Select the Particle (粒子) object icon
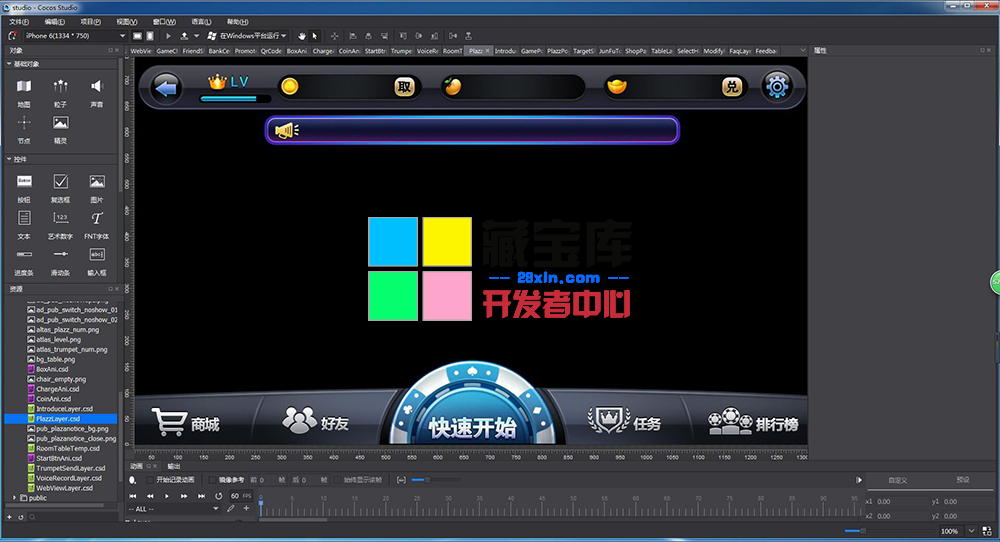Image resolution: width=1000 pixels, height=542 pixels. point(61,86)
